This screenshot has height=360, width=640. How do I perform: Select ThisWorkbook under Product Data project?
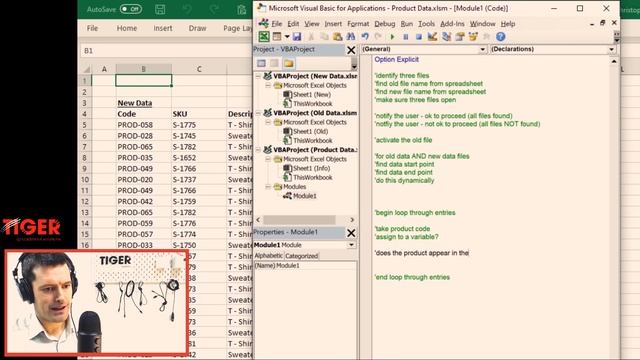pos(313,178)
